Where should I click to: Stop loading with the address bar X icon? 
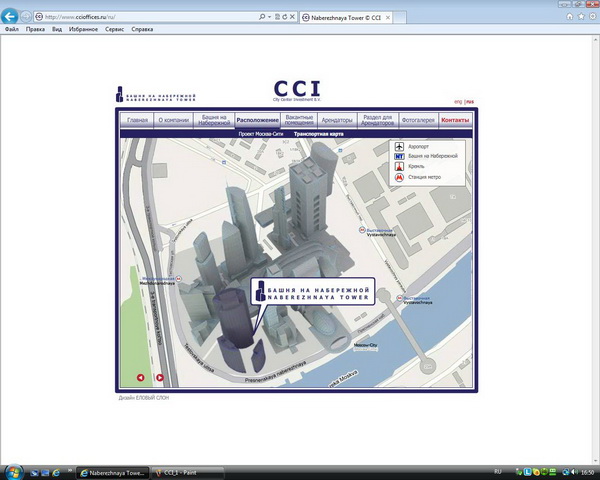point(292,17)
